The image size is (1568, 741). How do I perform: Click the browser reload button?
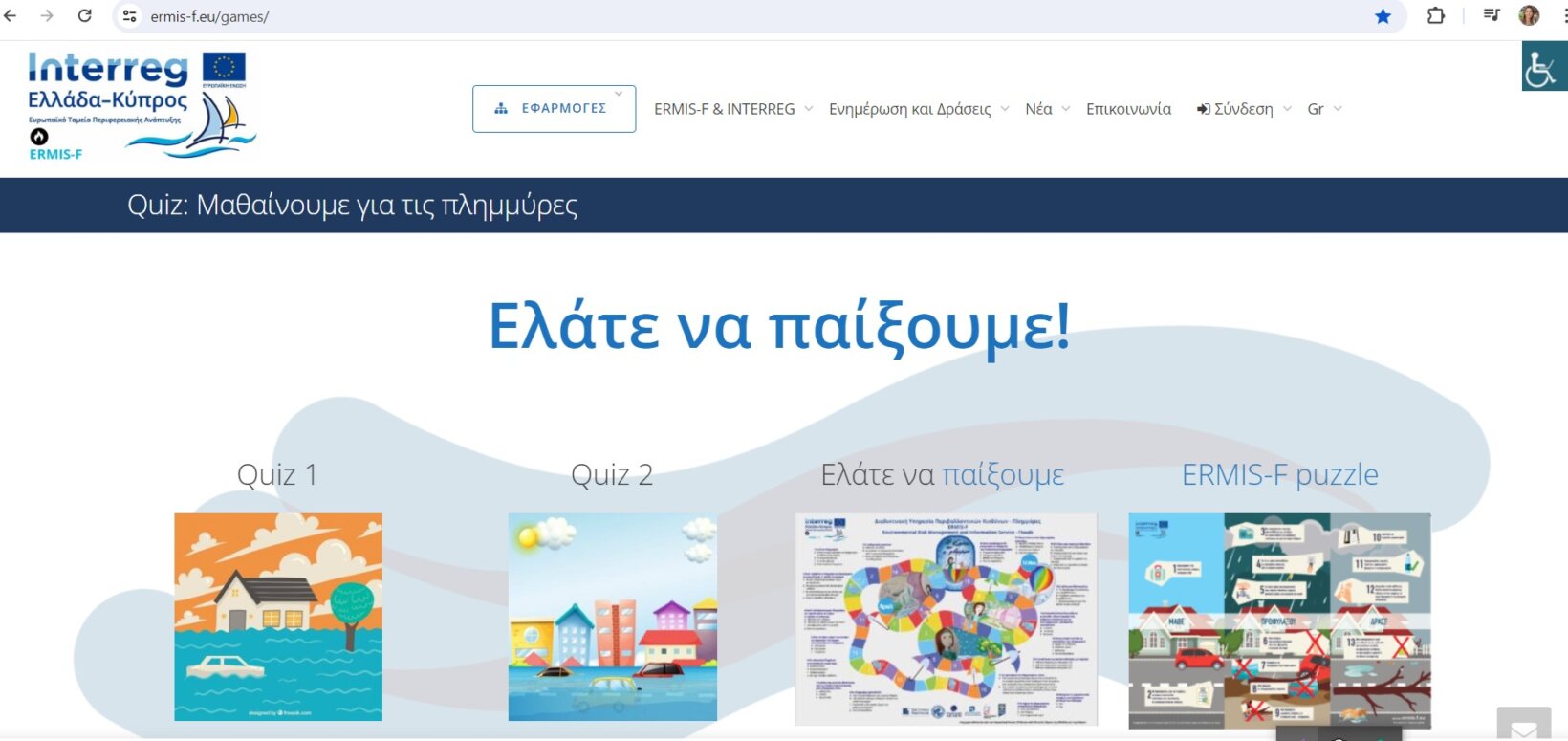coord(84,16)
